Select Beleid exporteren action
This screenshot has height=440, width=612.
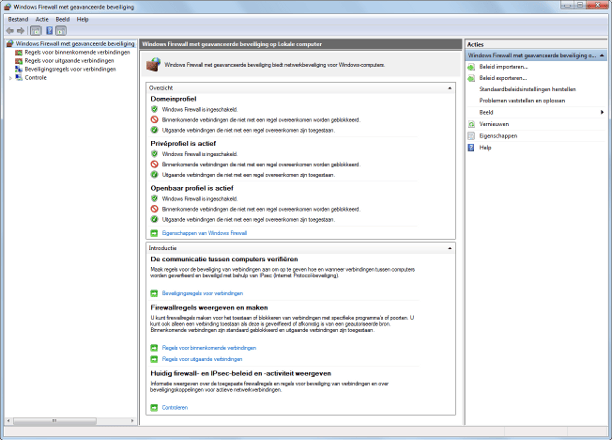pyautogui.click(x=503, y=78)
